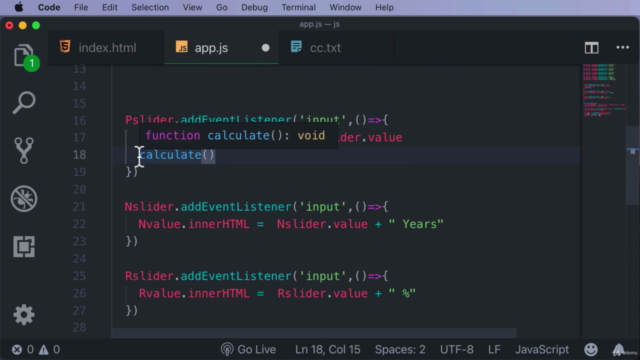Click line number 21 in the gutter
Image resolution: width=640 pixels, height=360 pixels.
tap(79, 207)
